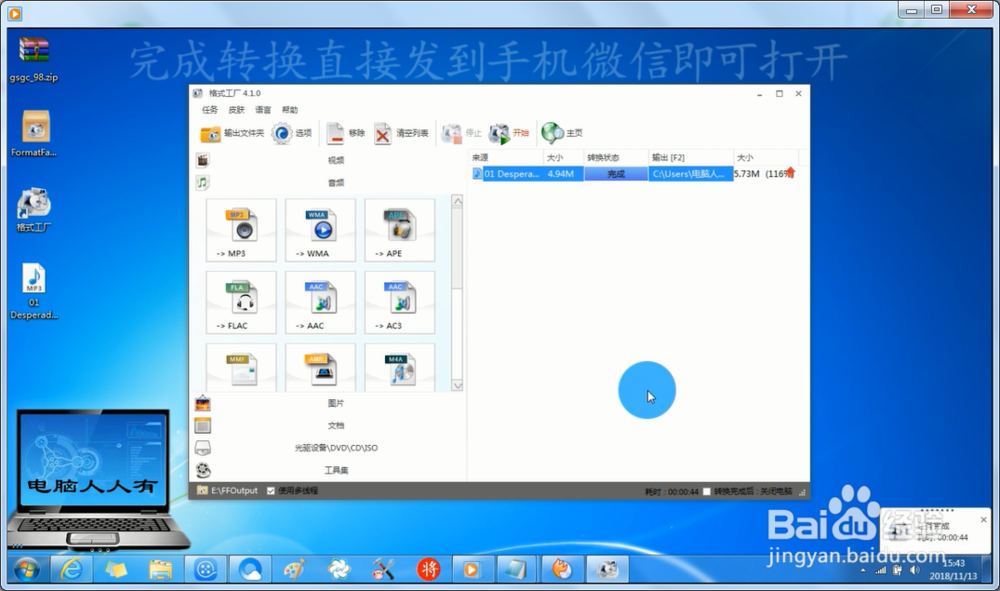Sort by 转换状态 column header

tap(616, 157)
